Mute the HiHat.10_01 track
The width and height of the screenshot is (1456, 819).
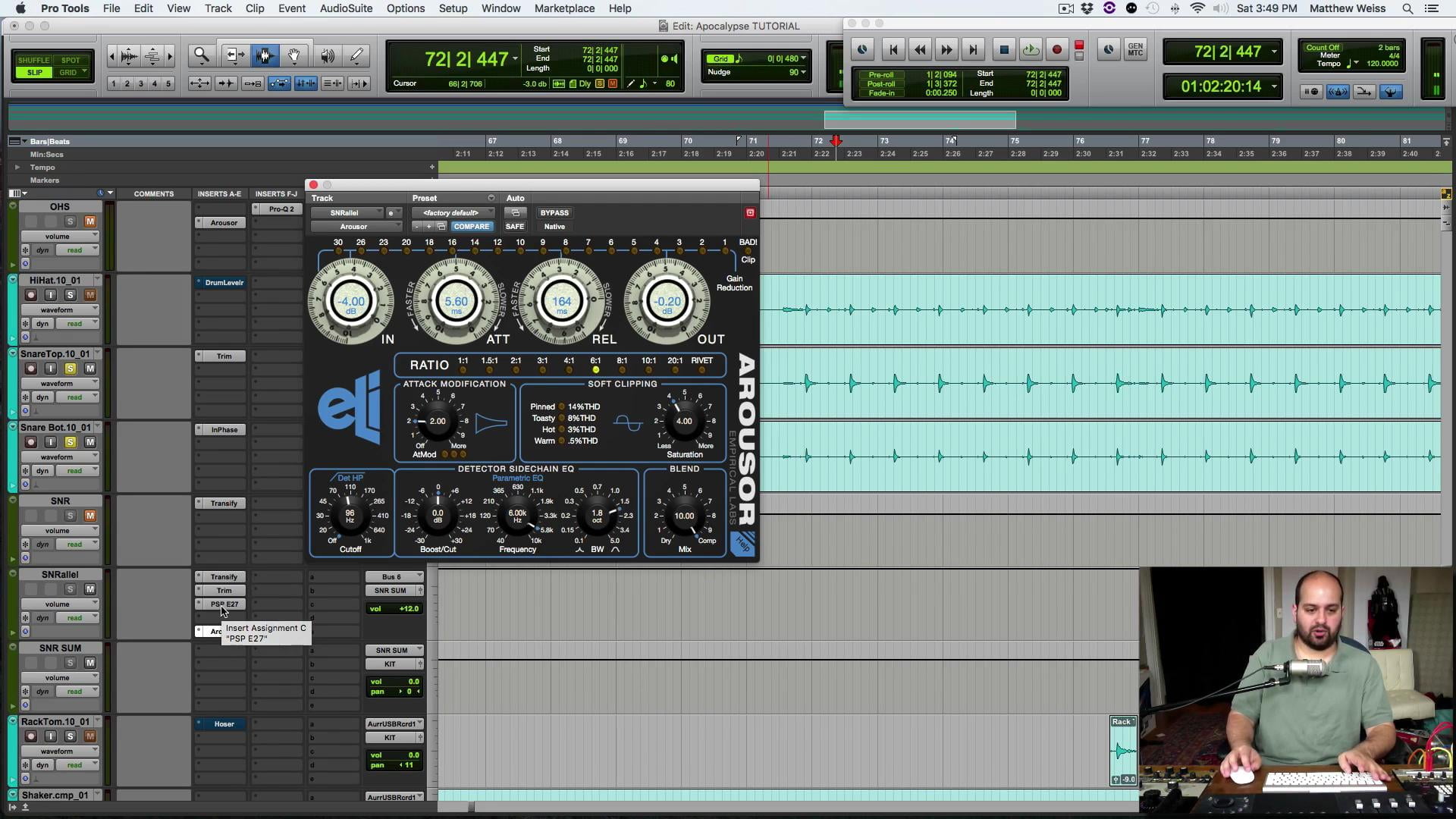click(x=89, y=295)
